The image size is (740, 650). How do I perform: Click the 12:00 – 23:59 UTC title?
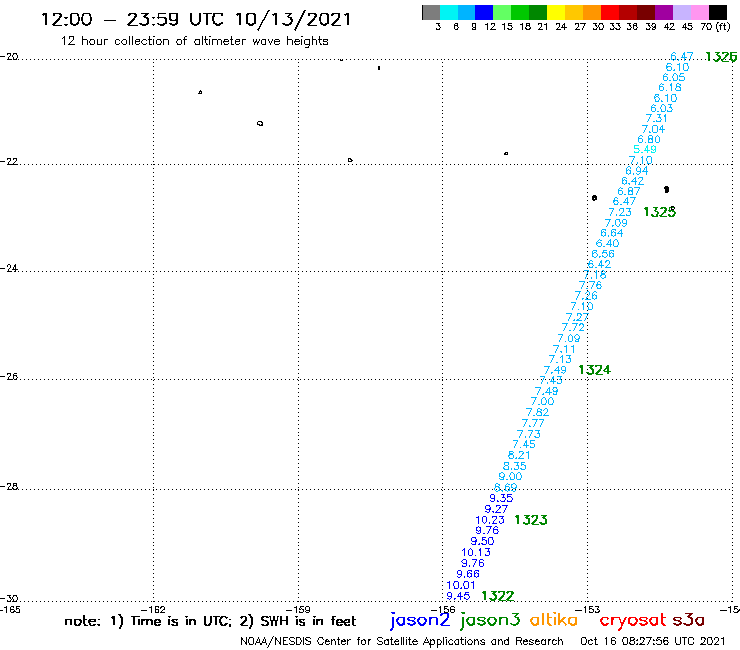coord(196,19)
